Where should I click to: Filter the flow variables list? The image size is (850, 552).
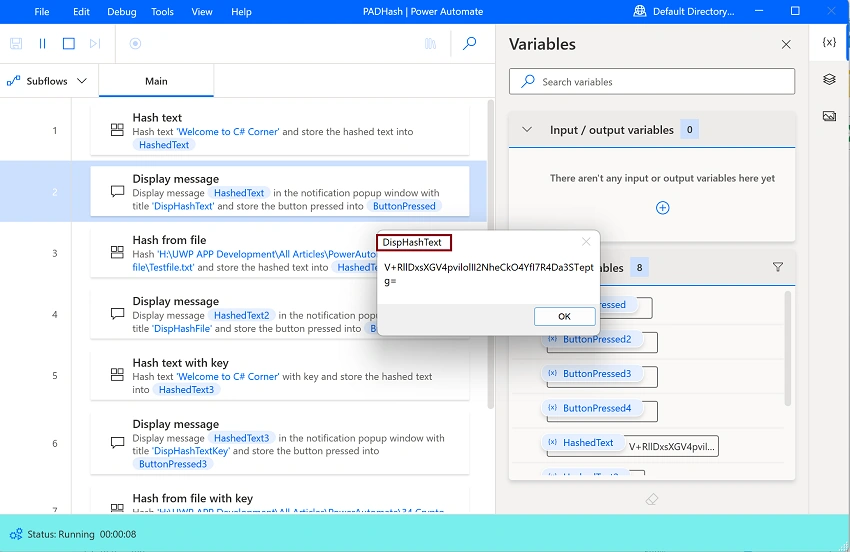coord(777,267)
